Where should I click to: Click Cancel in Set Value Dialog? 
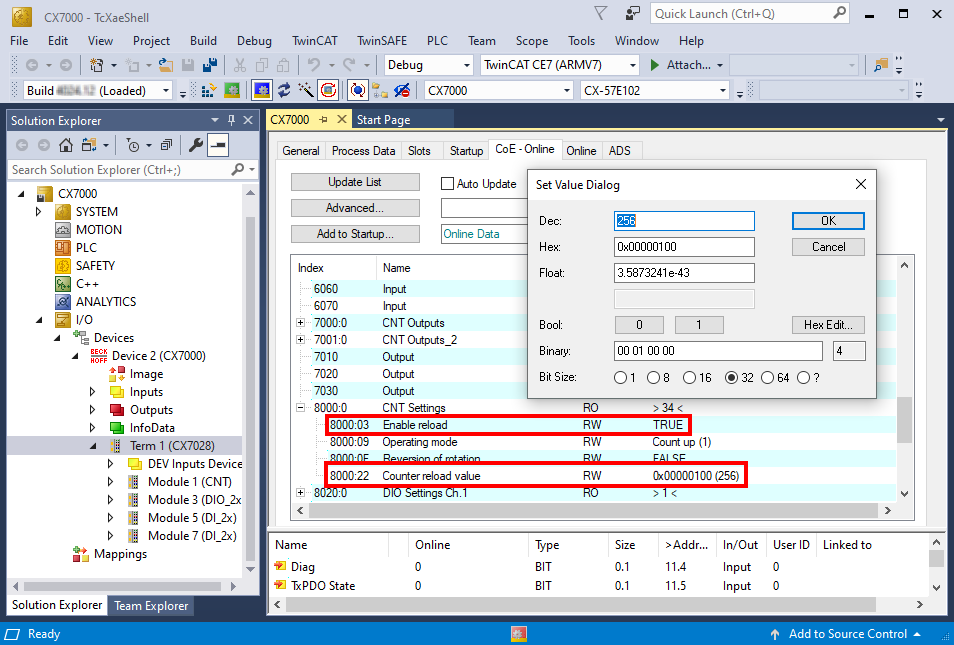coord(828,247)
